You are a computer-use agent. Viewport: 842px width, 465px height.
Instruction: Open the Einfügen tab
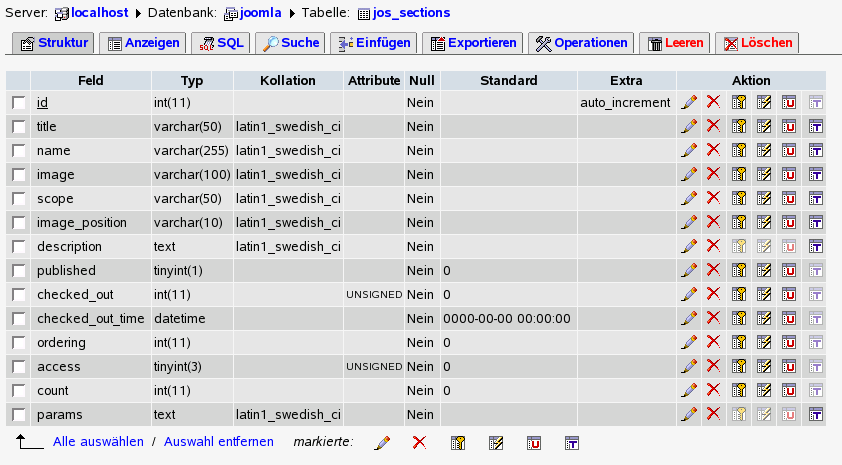point(374,43)
